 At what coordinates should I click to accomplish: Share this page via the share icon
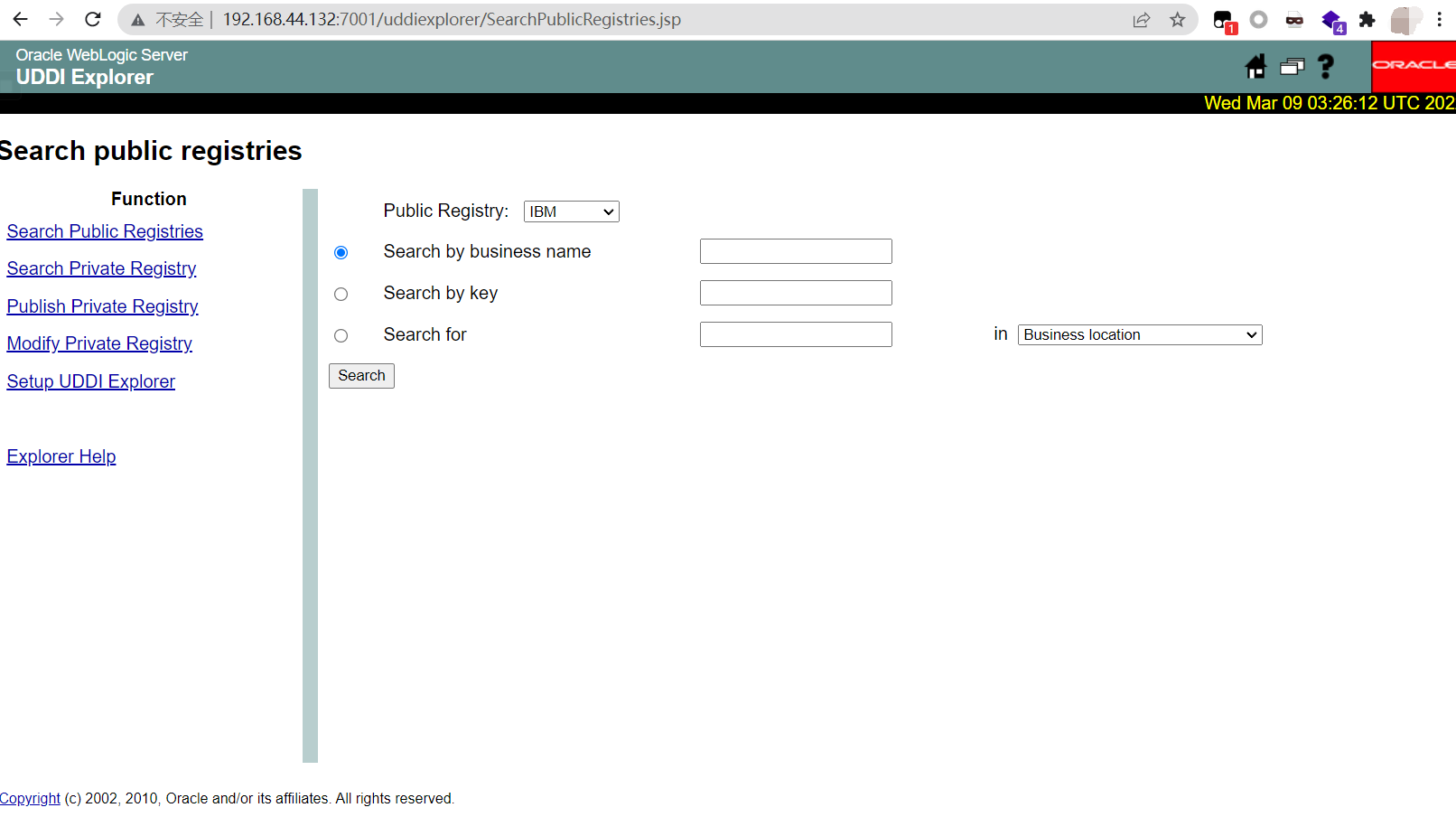coord(1142,20)
